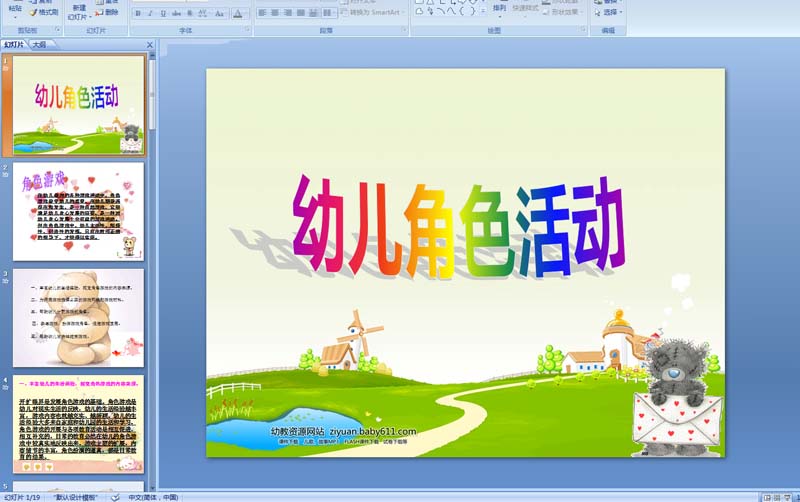Switch to the Outline tab
This screenshot has height=502, width=800.
pyautogui.click(x=39, y=45)
